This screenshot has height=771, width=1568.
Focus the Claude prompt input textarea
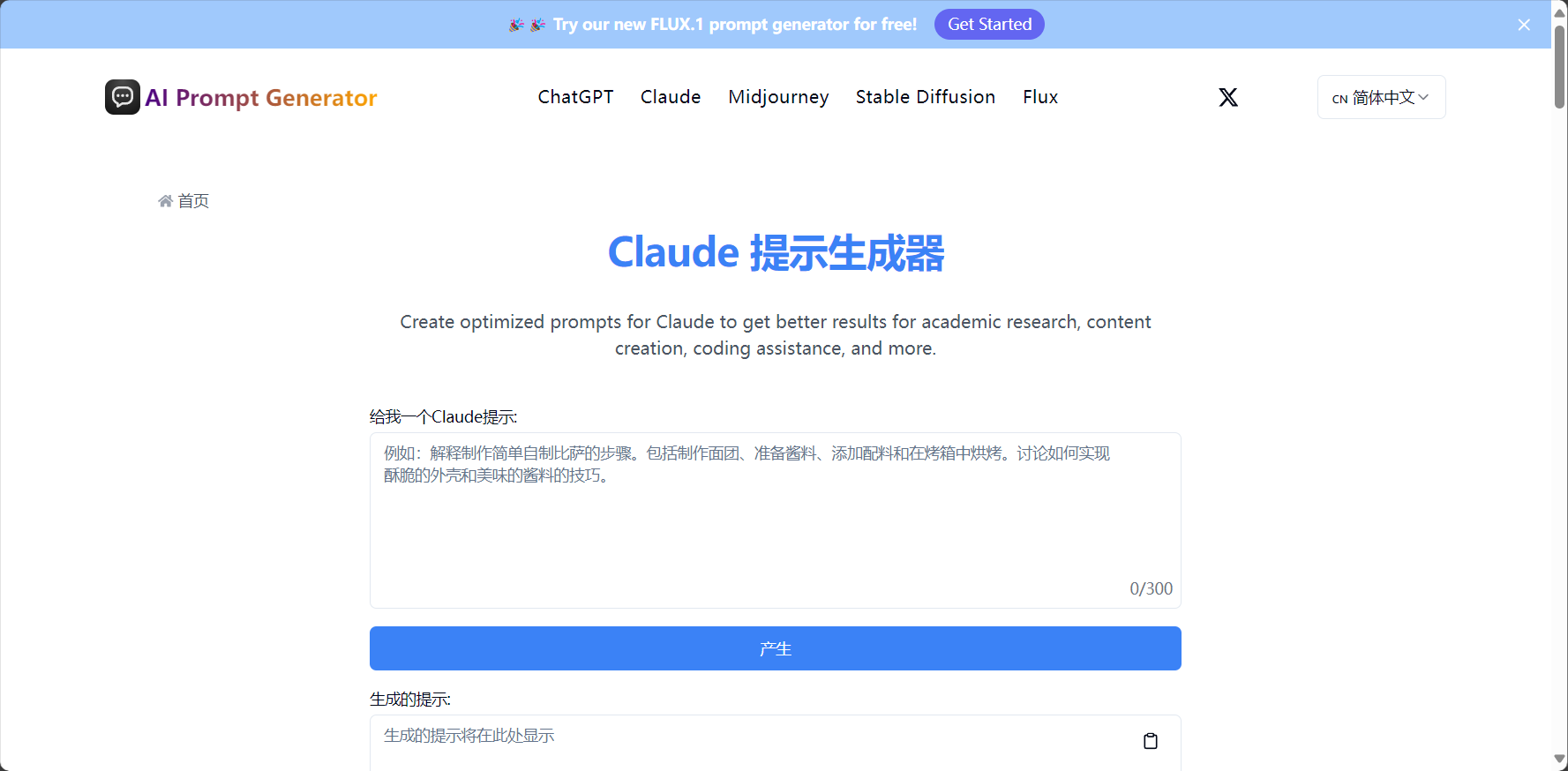pyautogui.click(x=776, y=520)
